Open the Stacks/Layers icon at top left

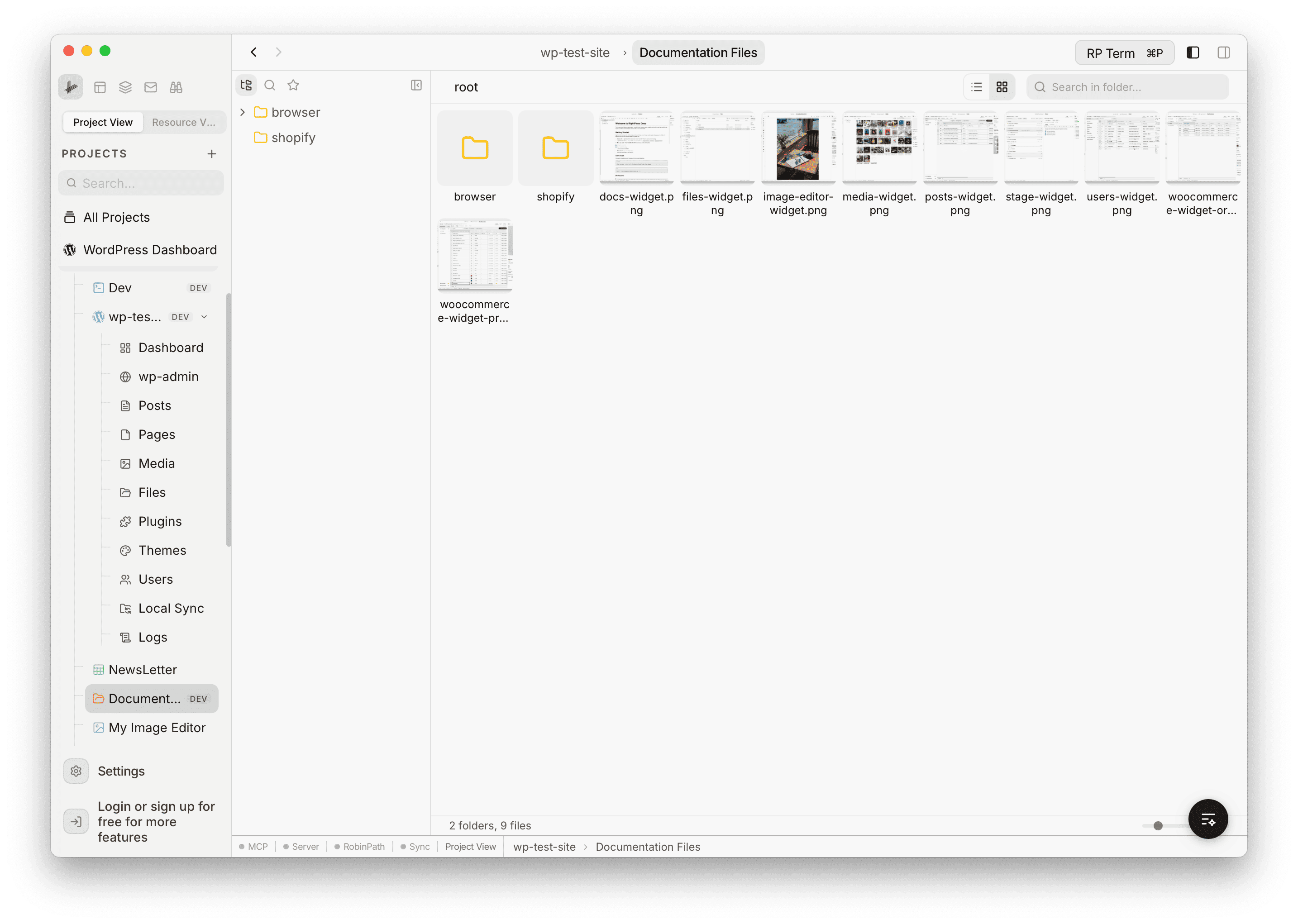coord(125,87)
